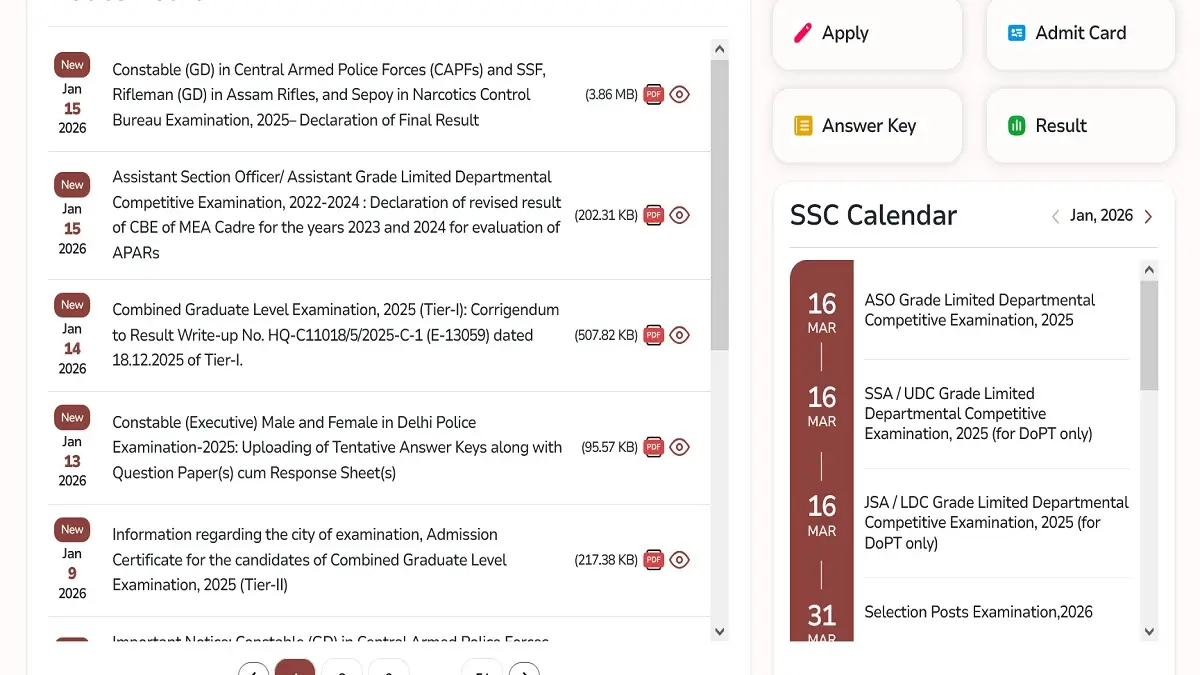Download PDF for CGL 2025 Tier-I corrigendum

(653, 335)
